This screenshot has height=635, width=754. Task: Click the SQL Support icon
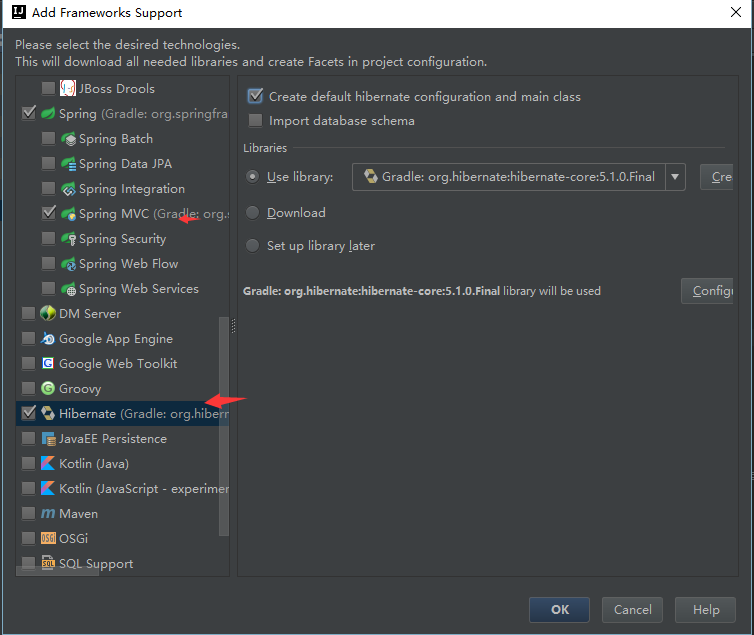(x=48, y=563)
